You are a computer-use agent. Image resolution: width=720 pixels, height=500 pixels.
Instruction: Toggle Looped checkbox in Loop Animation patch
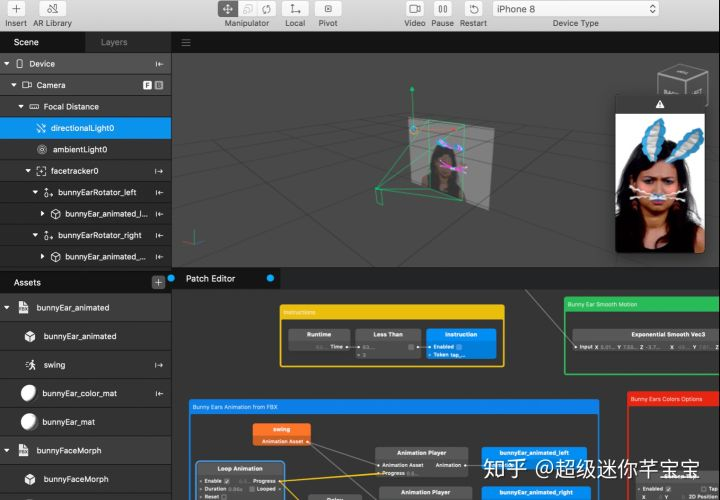[x=252, y=489]
